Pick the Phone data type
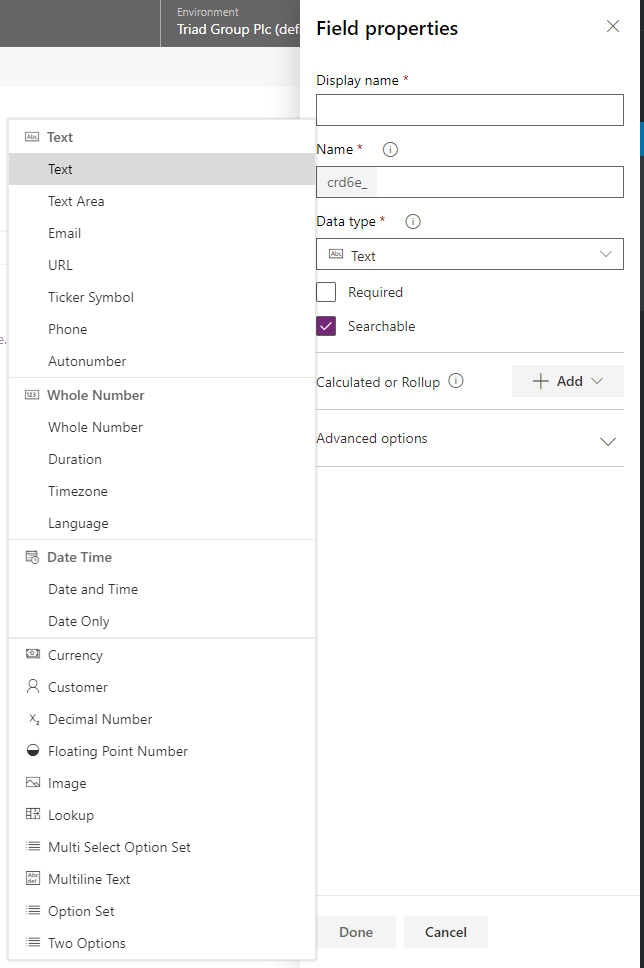The height and width of the screenshot is (968, 644). pyautogui.click(x=162, y=330)
